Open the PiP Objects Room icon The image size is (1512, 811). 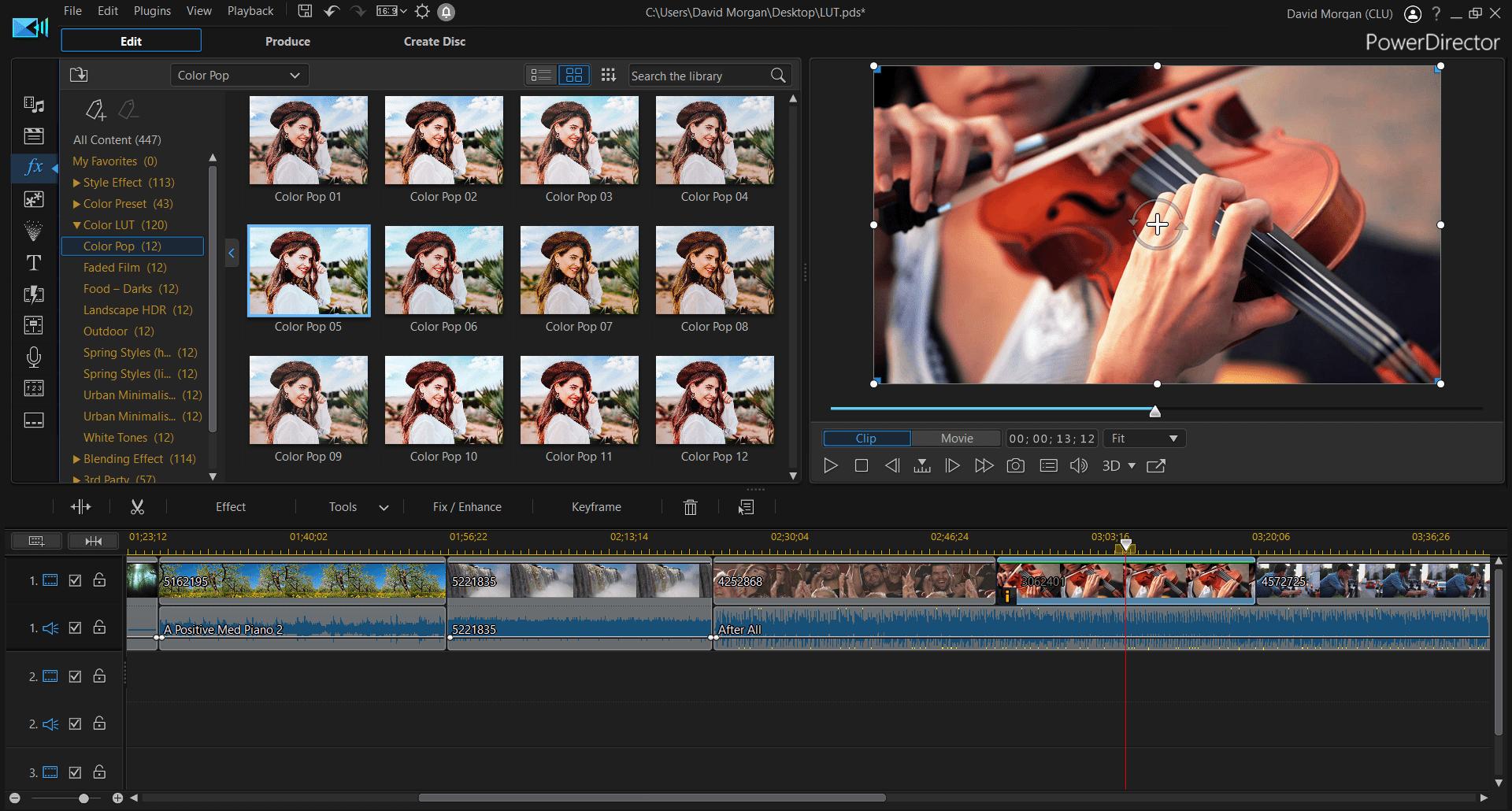click(x=34, y=199)
